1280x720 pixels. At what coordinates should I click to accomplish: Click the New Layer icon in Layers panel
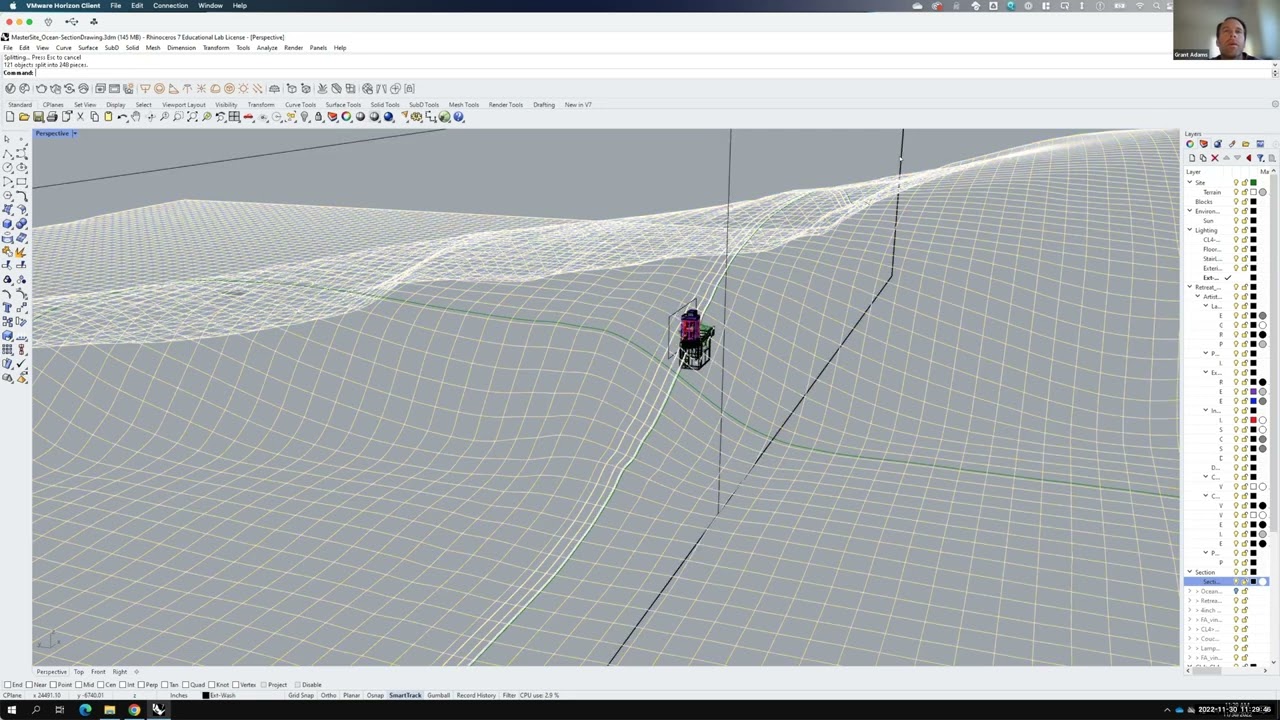1192,158
